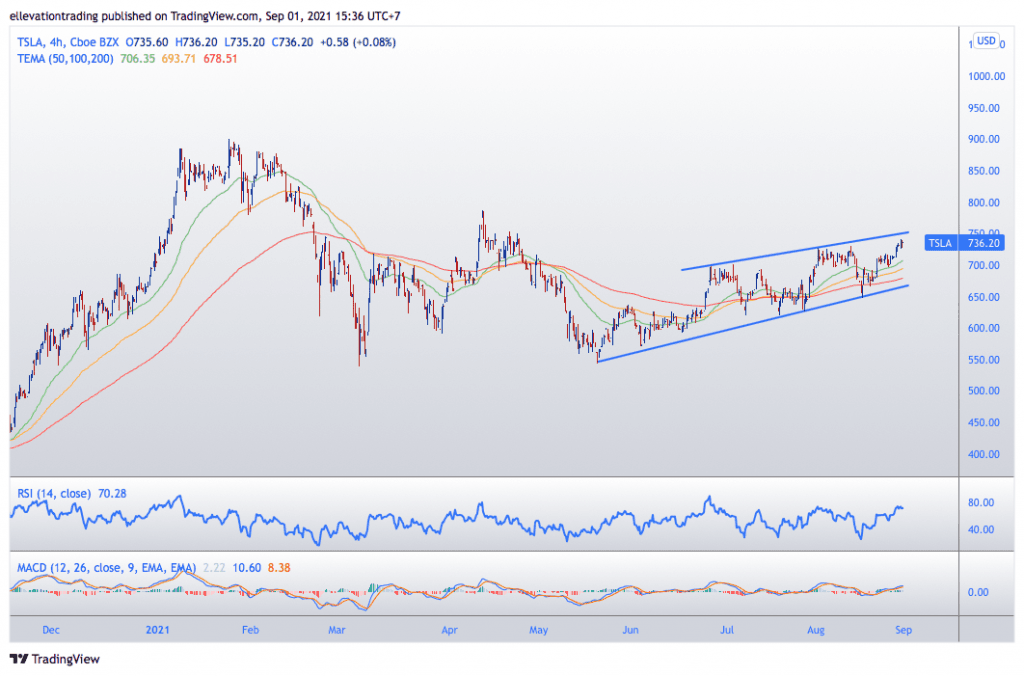Screen dimensions: 1024x676
Task: Click the 700.00 price axis label
Action: click(984, 265)
